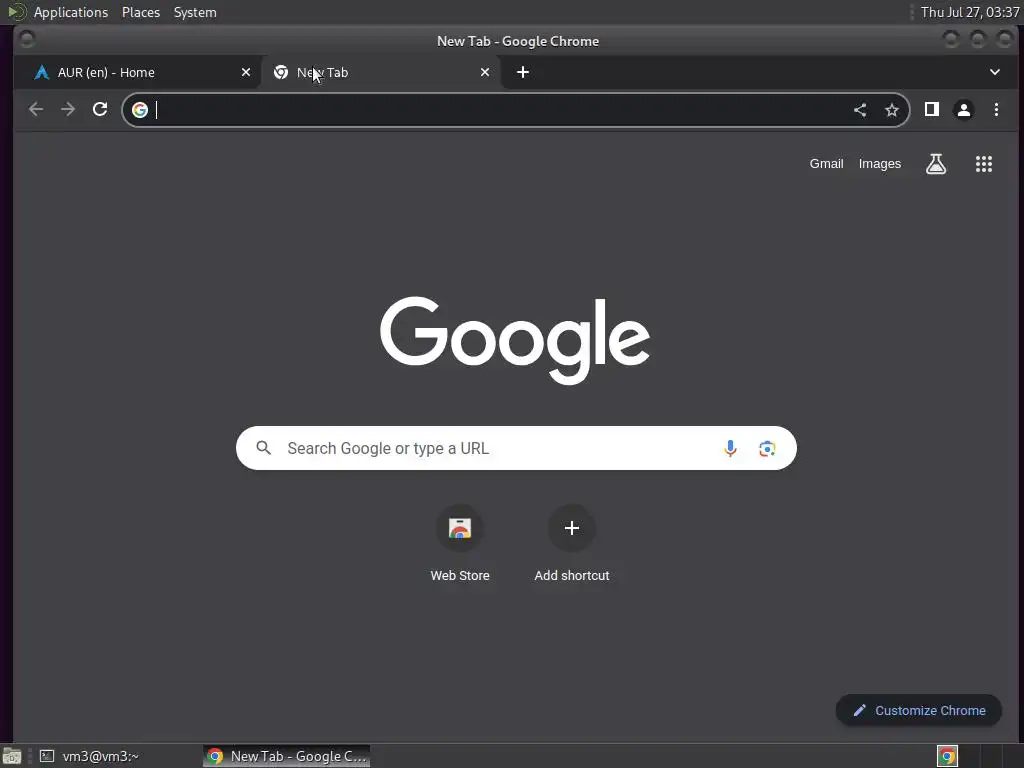Click the forward navigation arrow
The image size is (1024, 768).
(x=68, y=110)
